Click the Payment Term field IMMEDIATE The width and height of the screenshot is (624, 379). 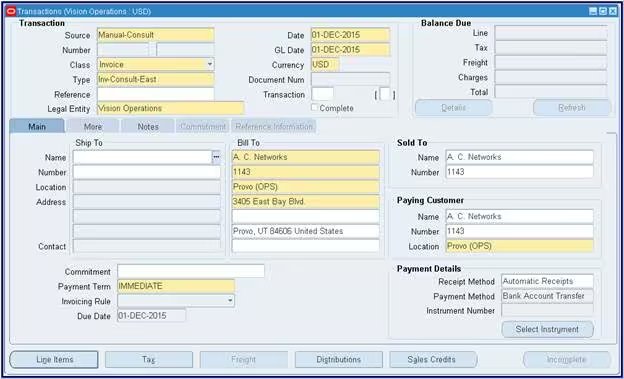coord(176,286)
